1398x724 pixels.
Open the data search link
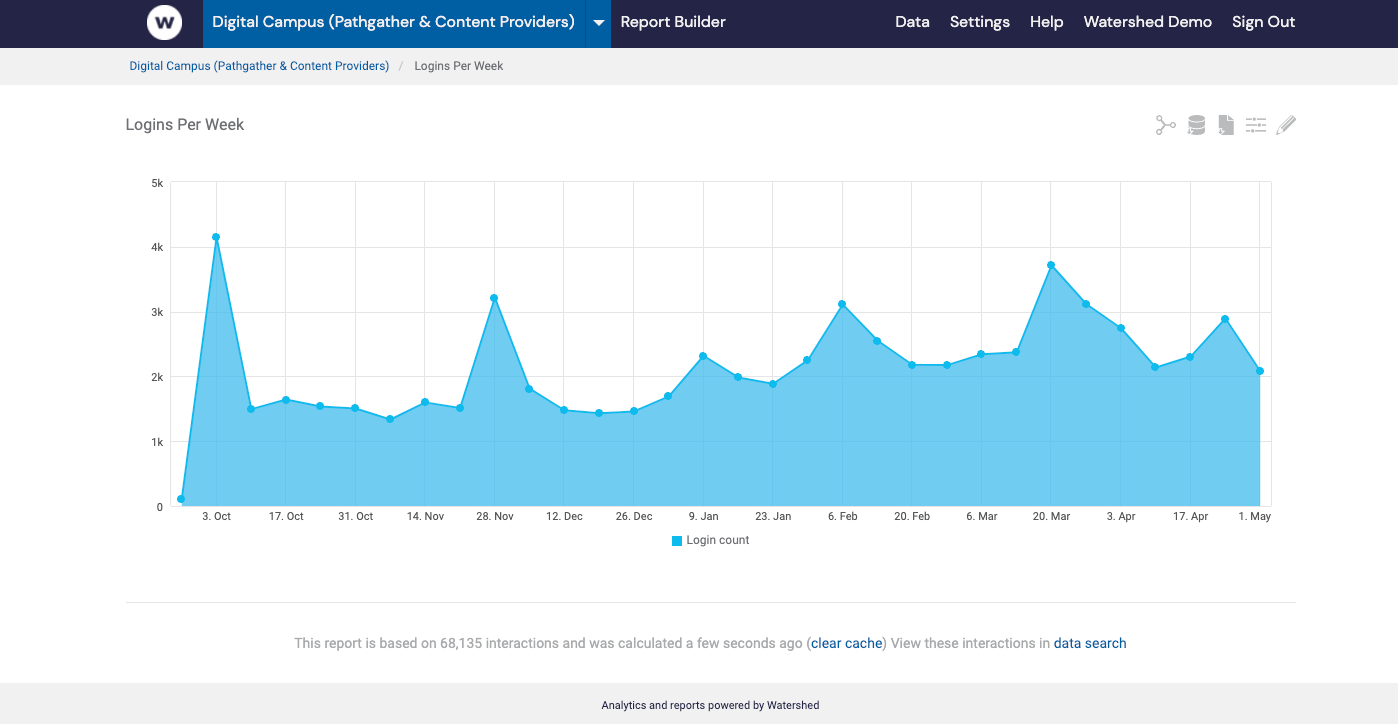[1090, 643]
